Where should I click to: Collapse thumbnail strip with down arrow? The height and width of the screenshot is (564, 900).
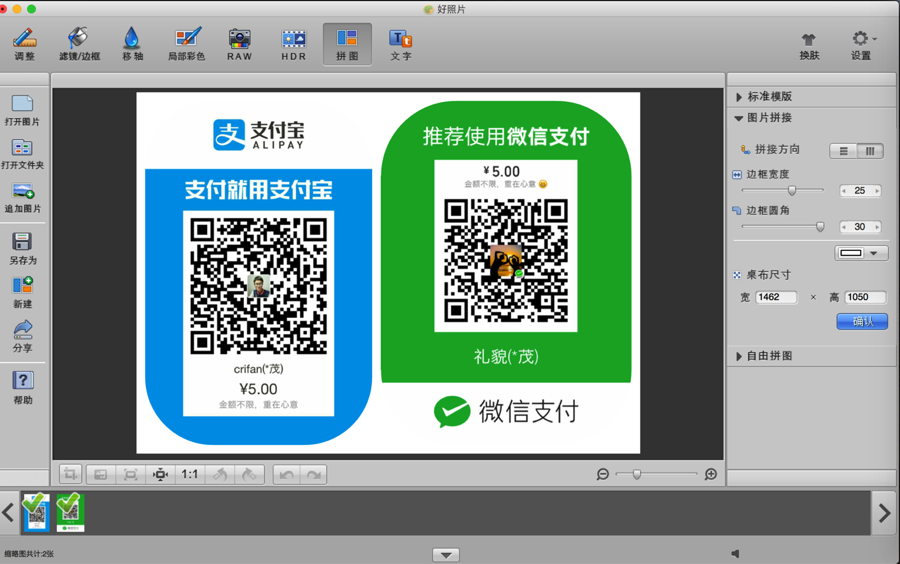tap(446, 555)
